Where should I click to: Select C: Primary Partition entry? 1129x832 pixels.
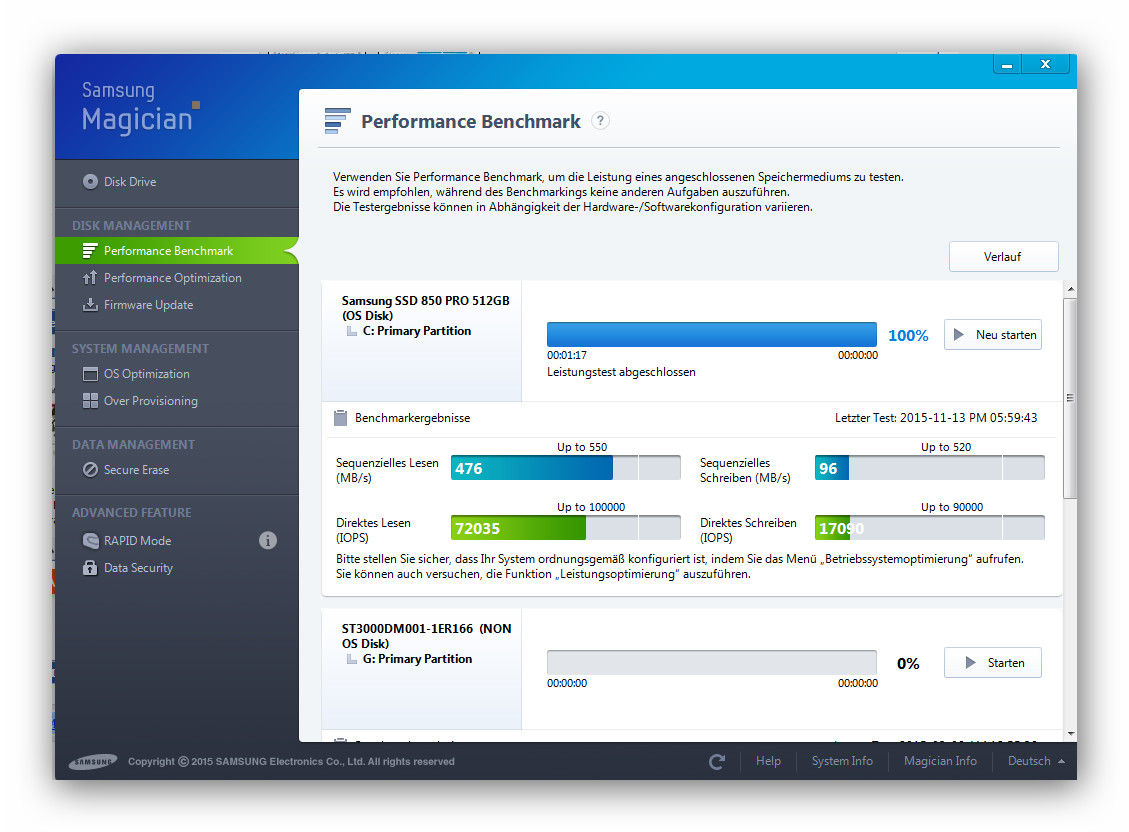tap(416, 331)
